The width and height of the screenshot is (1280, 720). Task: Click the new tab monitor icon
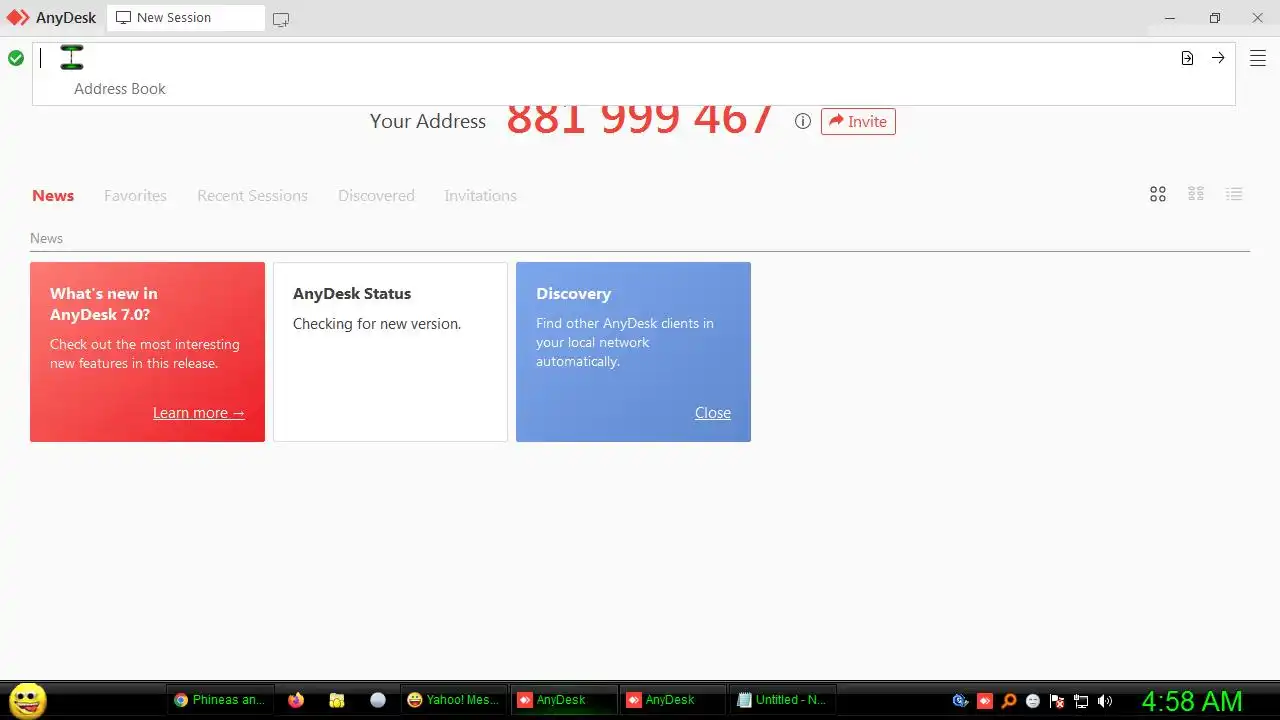coord(281,19)
